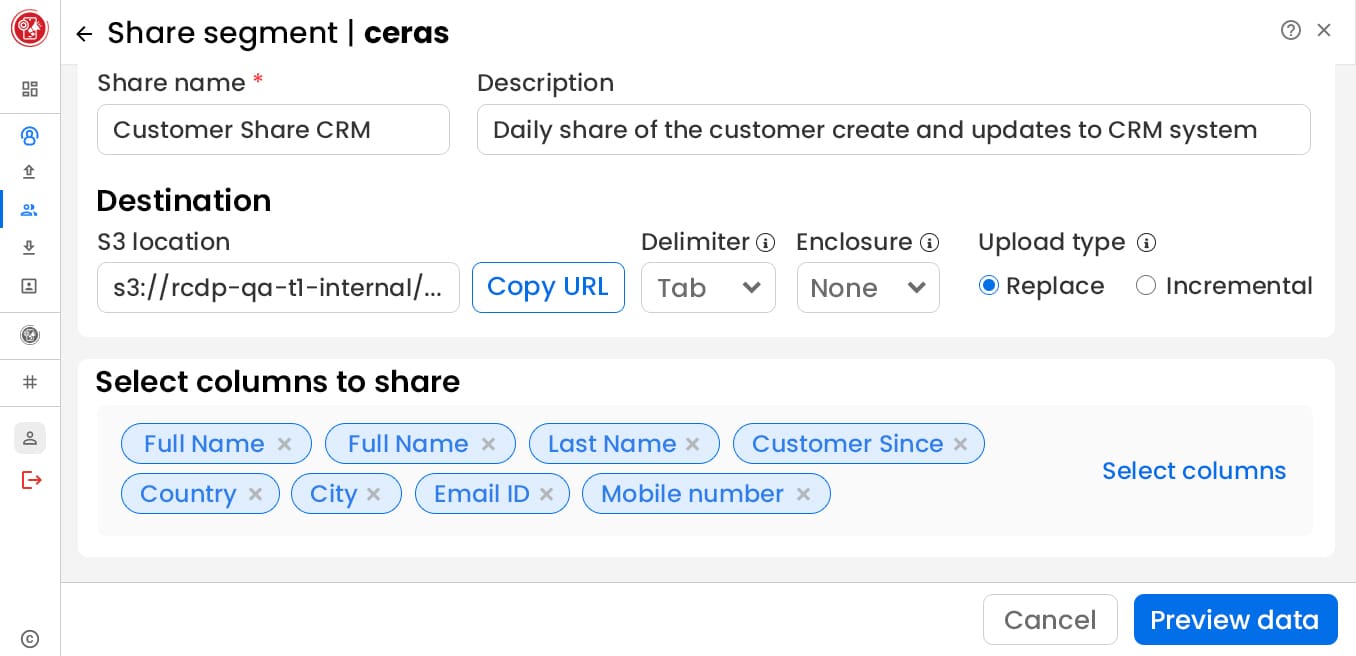
Task: Click the download arrow icon in sidebar
Action: point(30,247)
